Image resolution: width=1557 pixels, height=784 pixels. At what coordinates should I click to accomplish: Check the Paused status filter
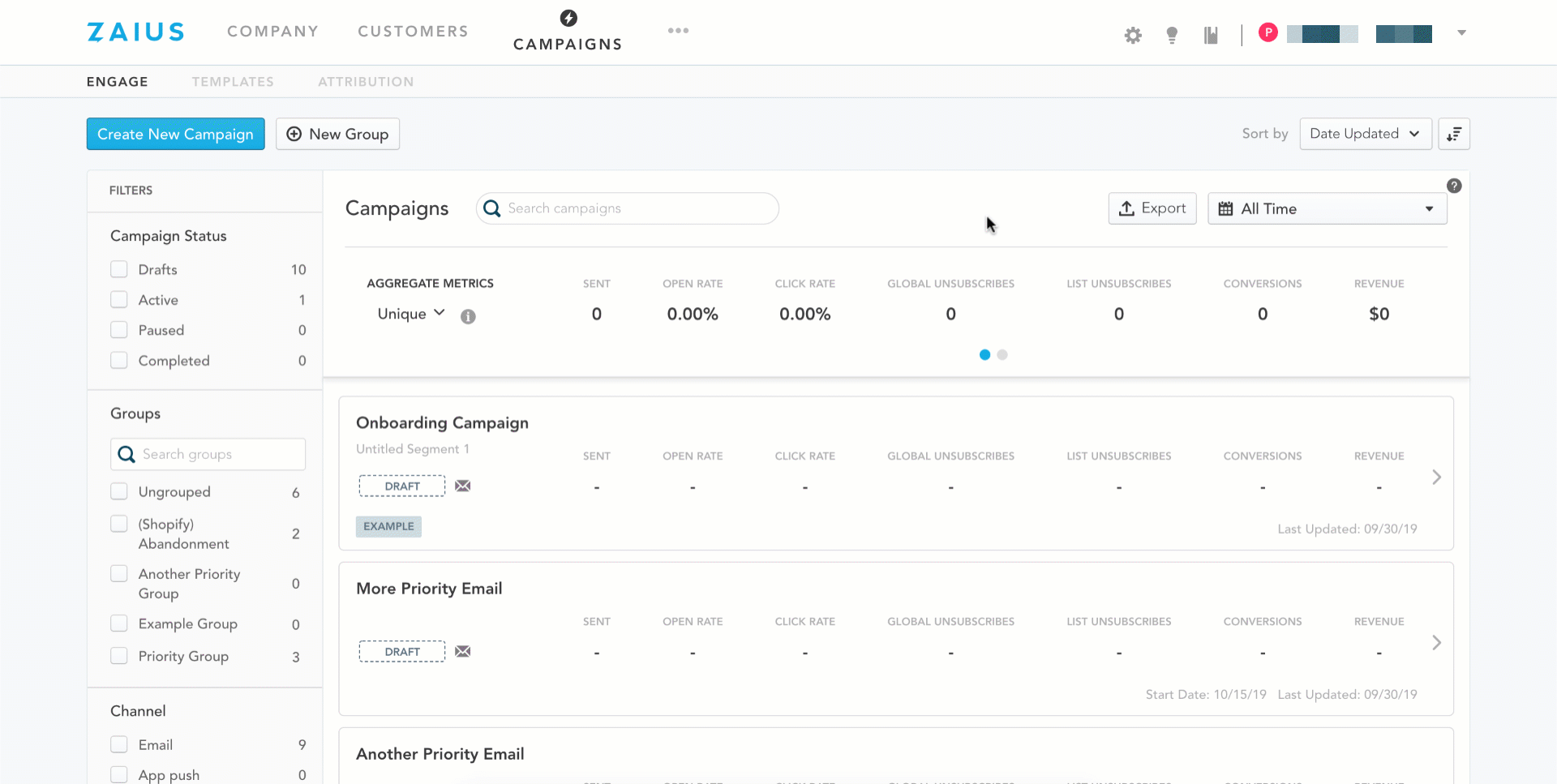pyautogui.click(x=119, y=330)
